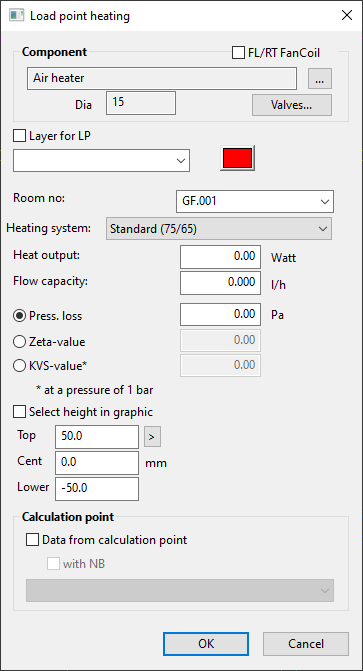Click the Load point heating window icon

click(x=16, y=16)
